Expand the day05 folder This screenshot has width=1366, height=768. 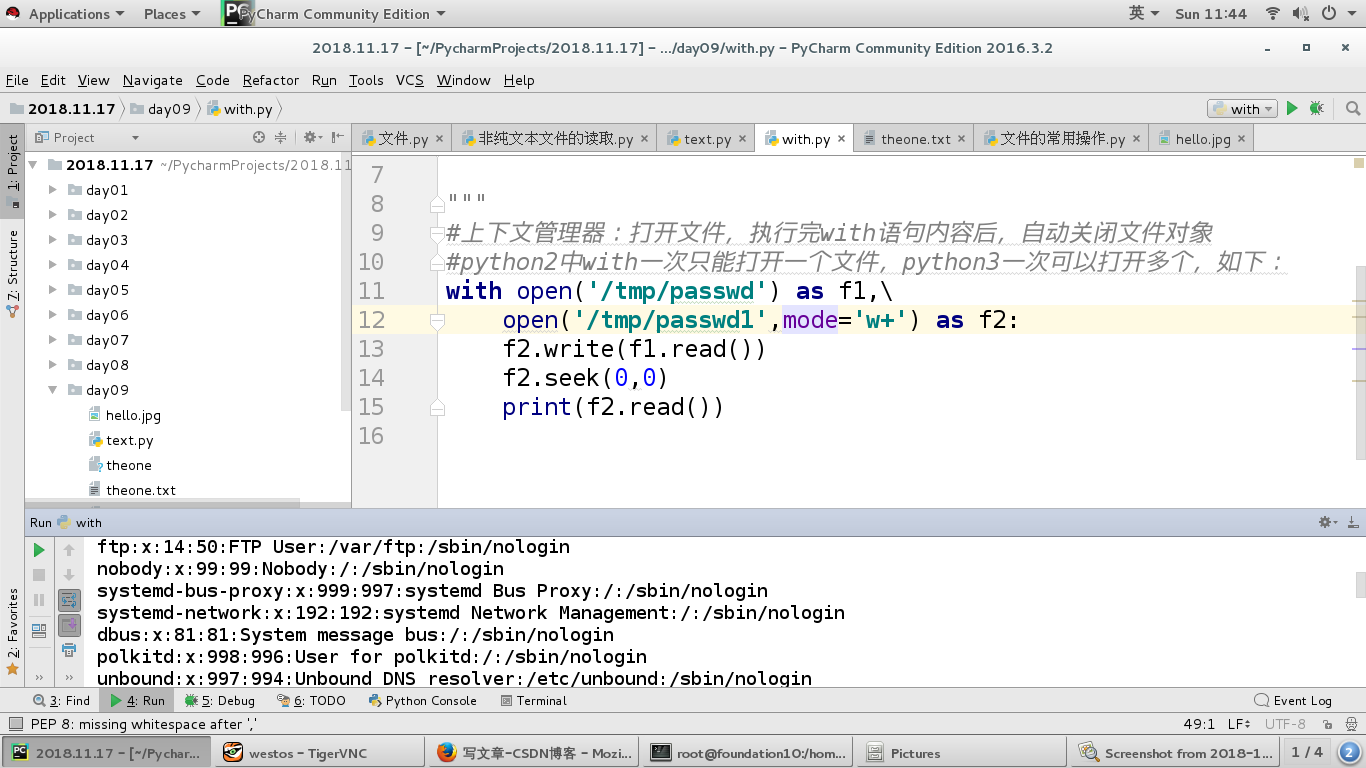point(53,290)
